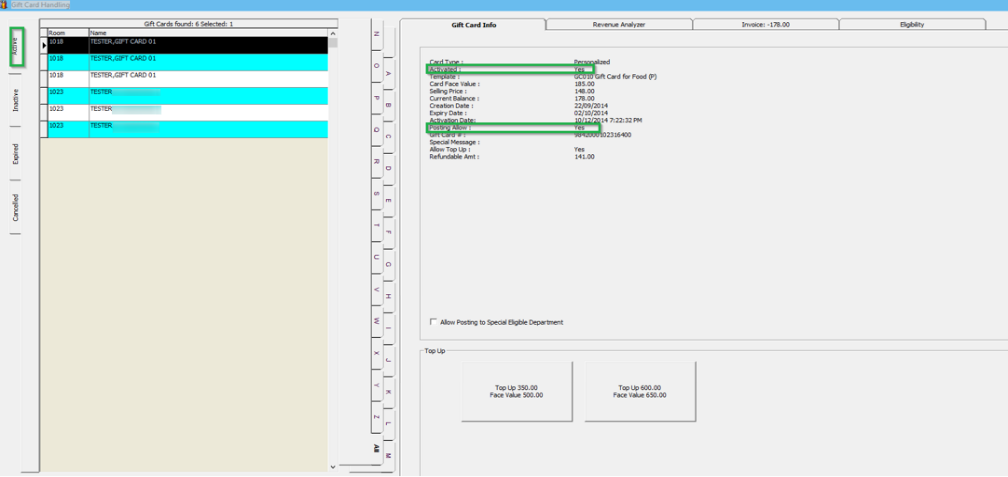Viewport: 1008px width, 477px height.
Task: Click the gift card list scroll-down arrow
Action: pyautogui.click(x=332, y=467)
